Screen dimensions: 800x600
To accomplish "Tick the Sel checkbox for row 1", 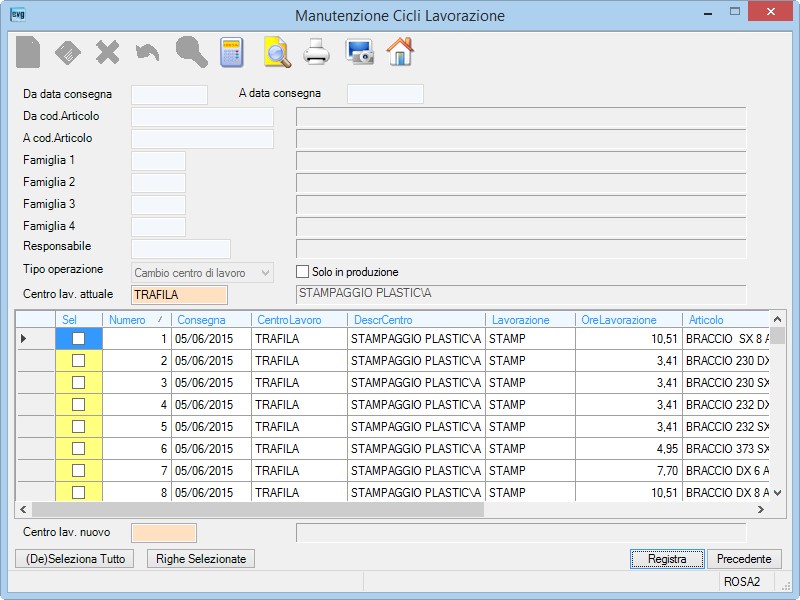I will (79, 339).
